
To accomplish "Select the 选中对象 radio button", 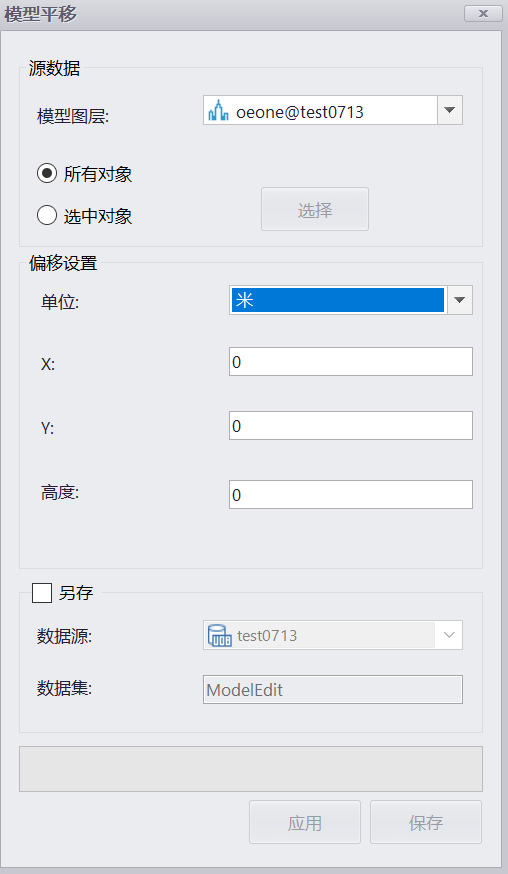I will coord(47,215).
